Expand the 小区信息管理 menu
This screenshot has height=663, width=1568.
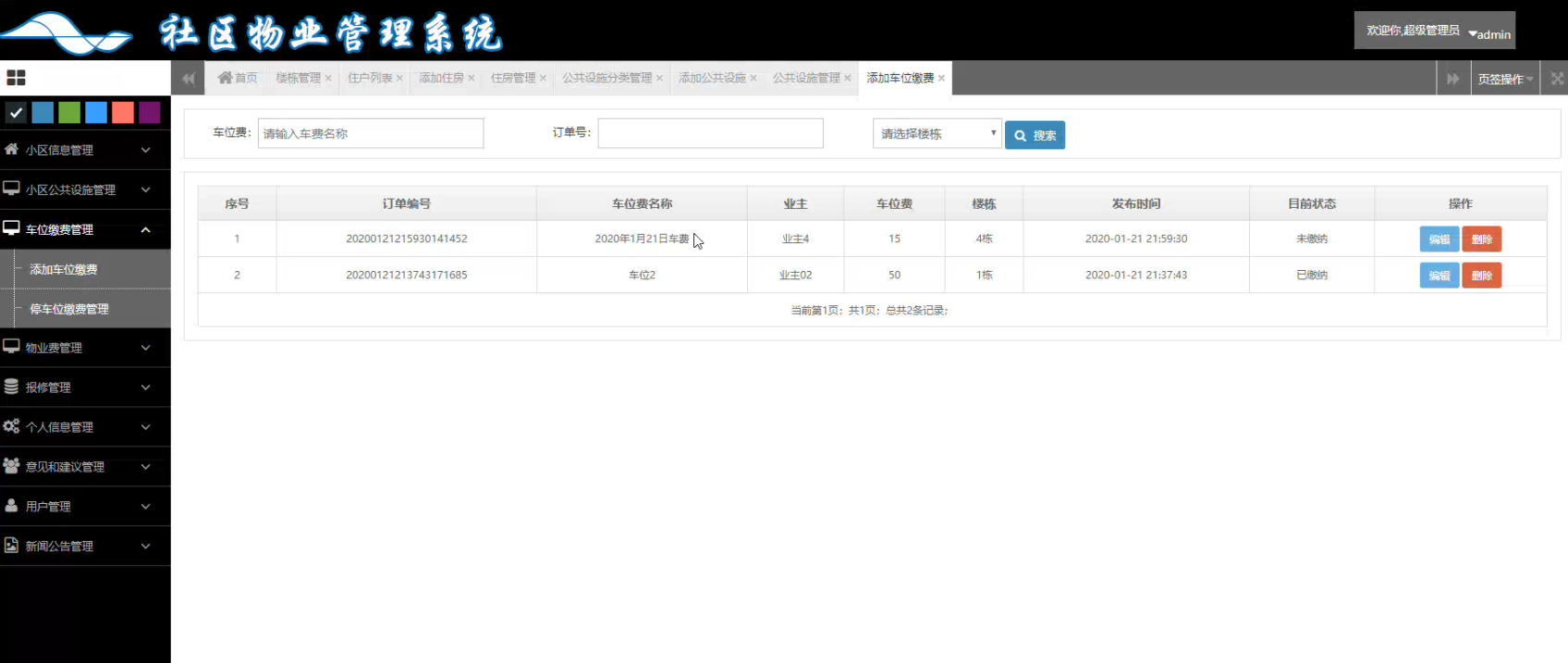[85, 150]
